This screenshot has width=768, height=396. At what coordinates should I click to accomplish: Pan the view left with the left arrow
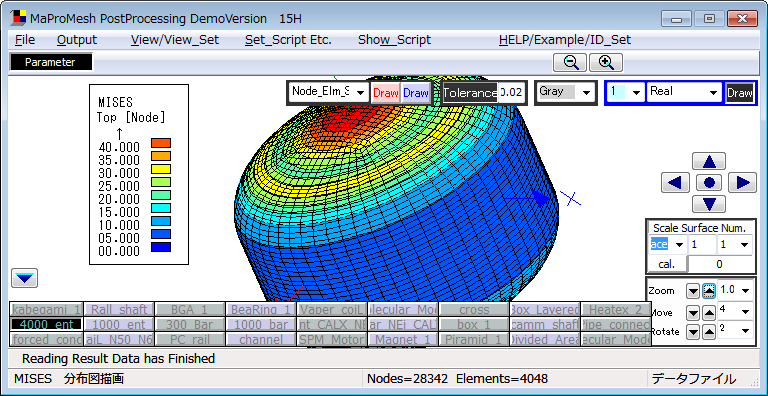point(675,183)
